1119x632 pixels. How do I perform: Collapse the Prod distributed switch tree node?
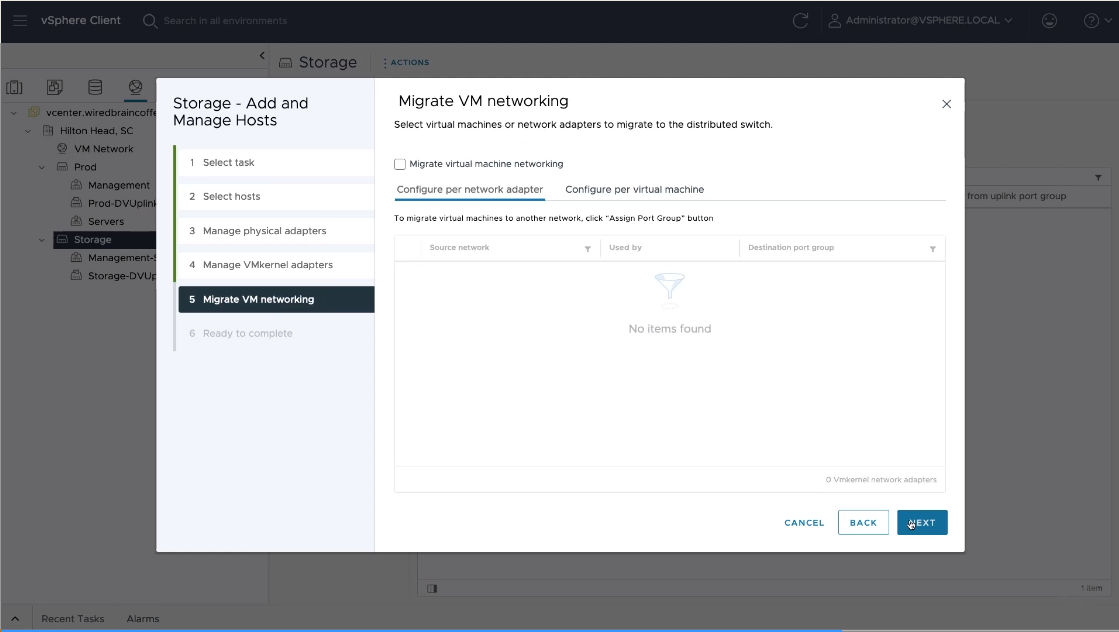42,167
